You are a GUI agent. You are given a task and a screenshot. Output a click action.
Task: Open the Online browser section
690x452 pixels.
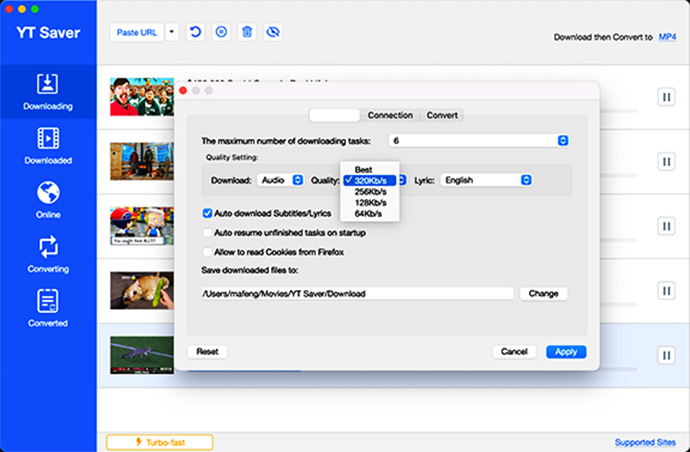[48, 200]
